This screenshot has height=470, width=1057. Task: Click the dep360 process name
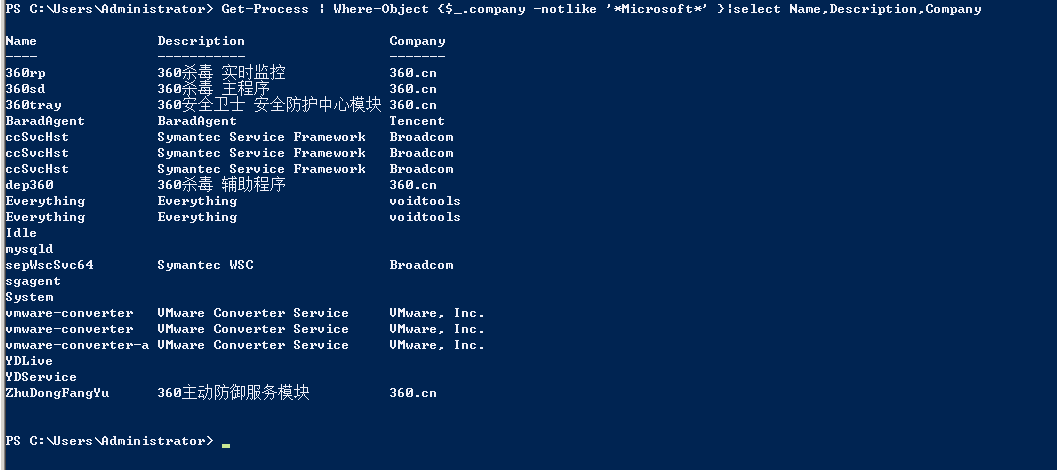pos(29,185)
